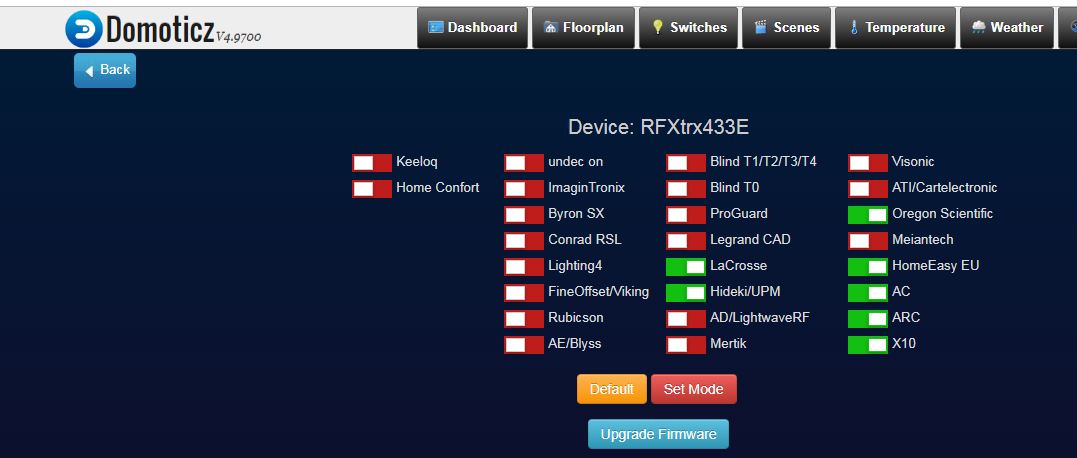
Task: Disable the AC protocol toggle
Action: point(868,293)
